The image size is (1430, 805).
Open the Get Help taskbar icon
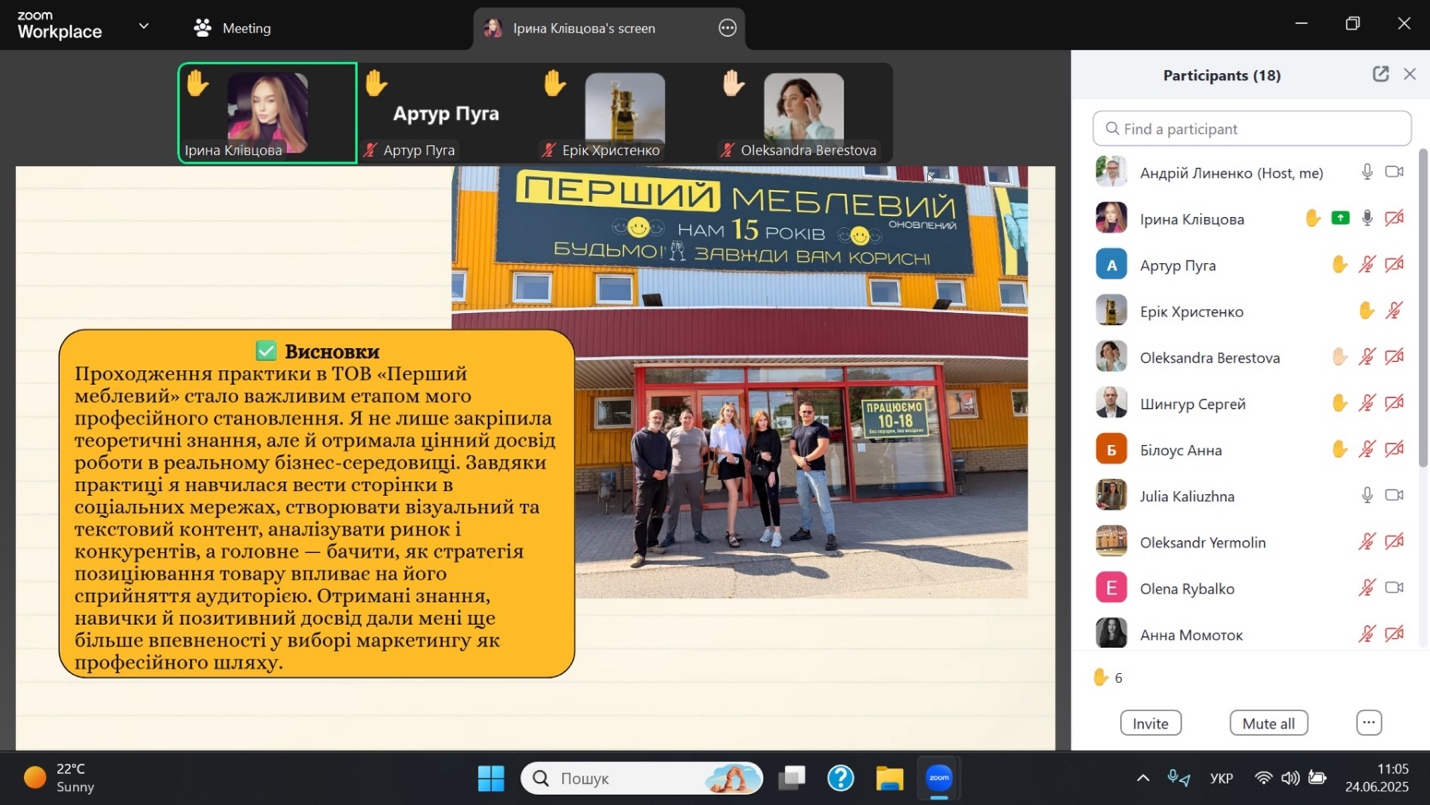pos(841,778)
